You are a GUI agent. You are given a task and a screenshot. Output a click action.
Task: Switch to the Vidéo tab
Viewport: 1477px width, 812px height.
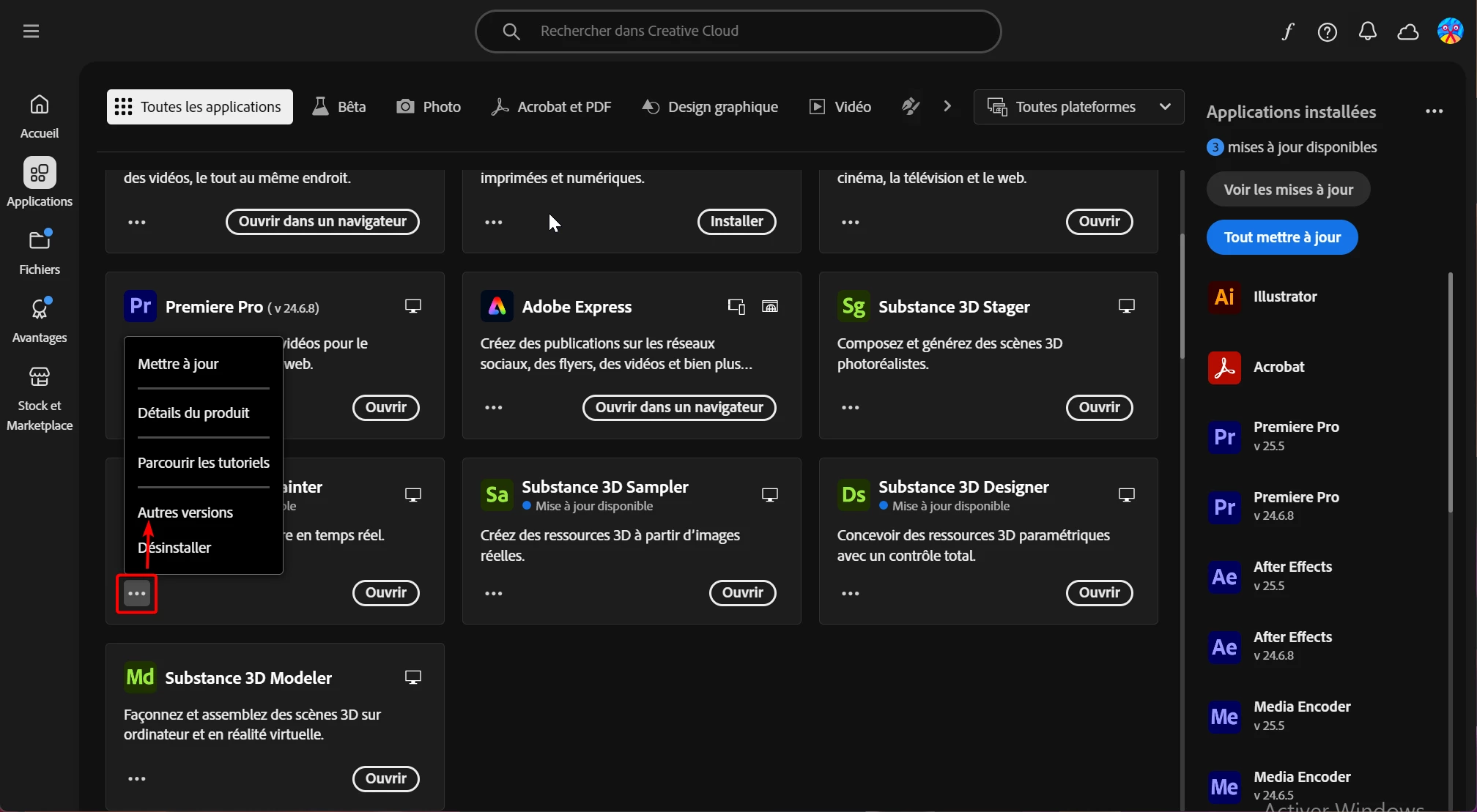tap(840, 107)
